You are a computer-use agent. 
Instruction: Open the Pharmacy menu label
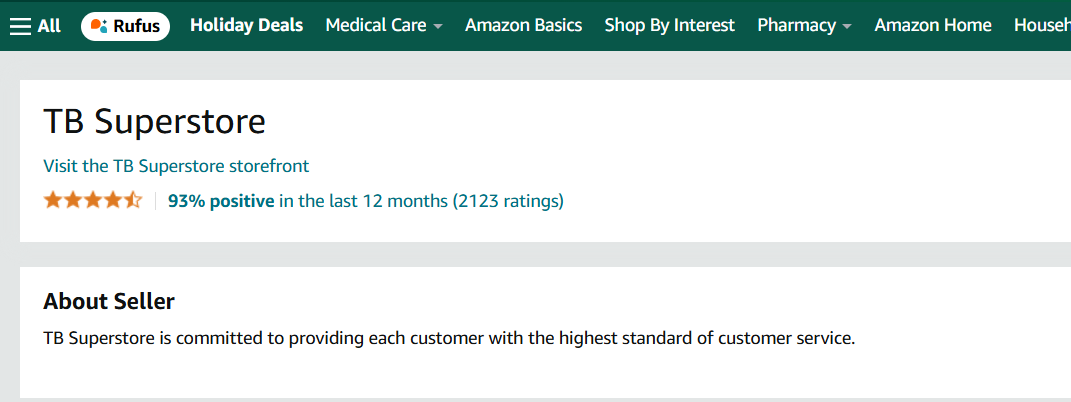point(796,26)
